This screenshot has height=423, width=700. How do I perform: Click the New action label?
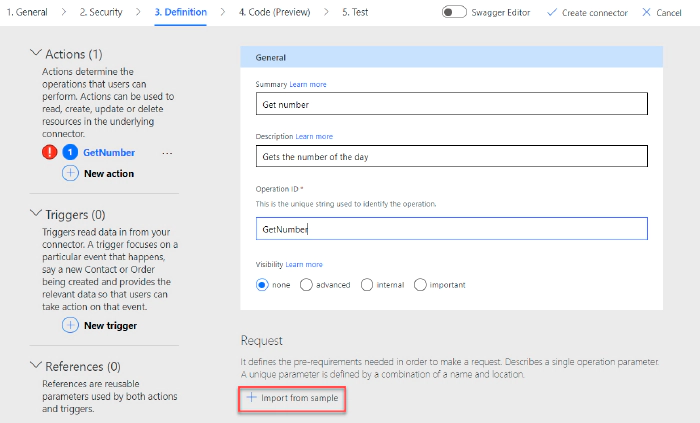coord(109,174)
